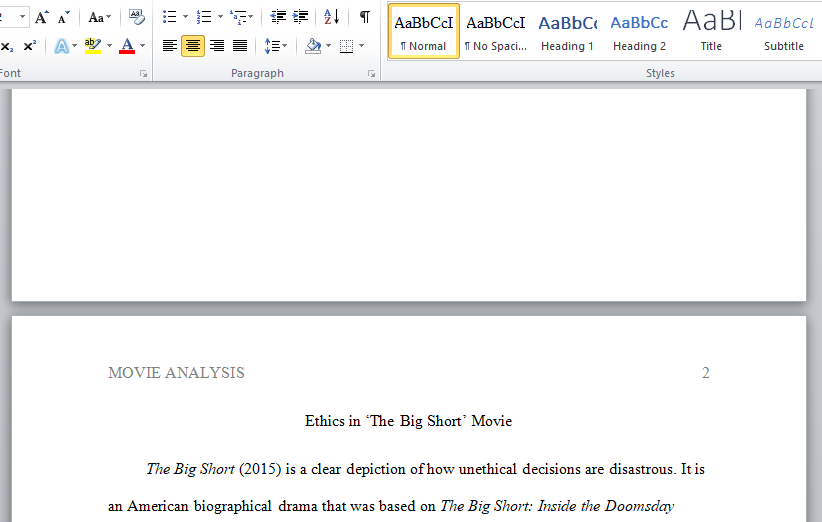Open the Text Effects dropdown arrow
The image size is (822, 522).
click(74, 46)
